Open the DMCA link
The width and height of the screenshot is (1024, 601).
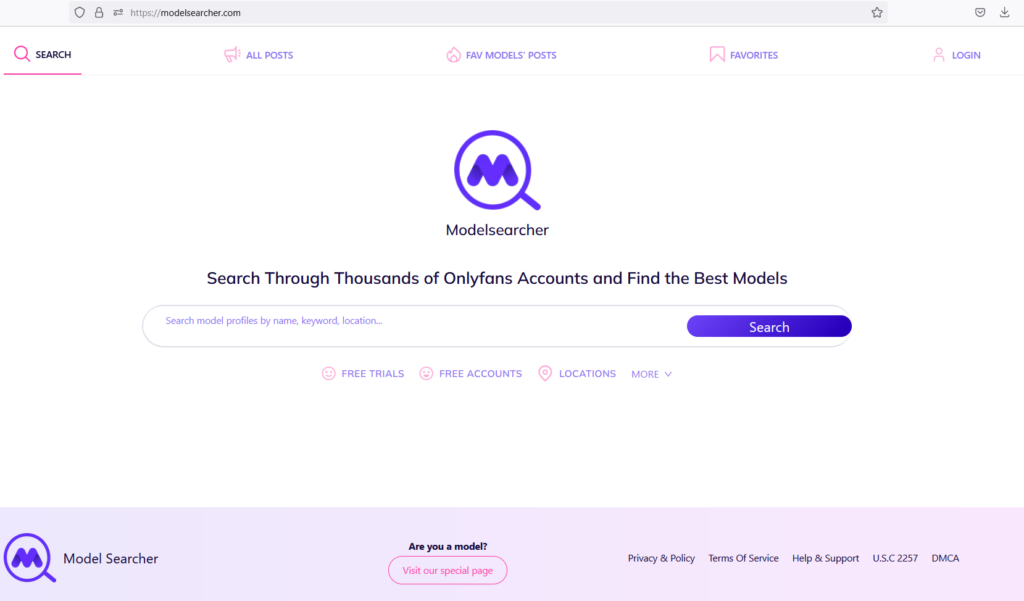coord(945,558)
